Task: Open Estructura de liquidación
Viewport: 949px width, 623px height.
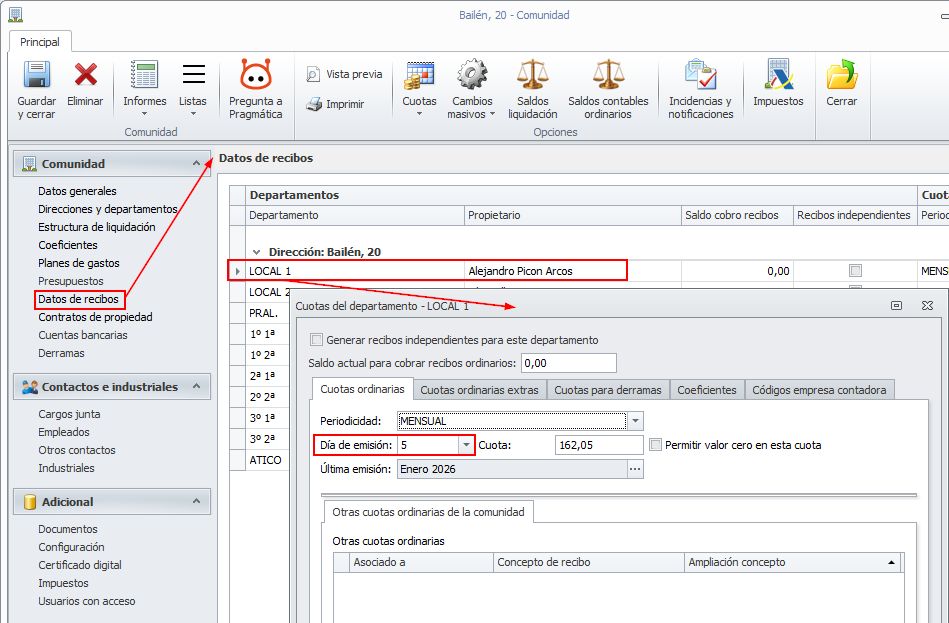Action: (97, 227)
